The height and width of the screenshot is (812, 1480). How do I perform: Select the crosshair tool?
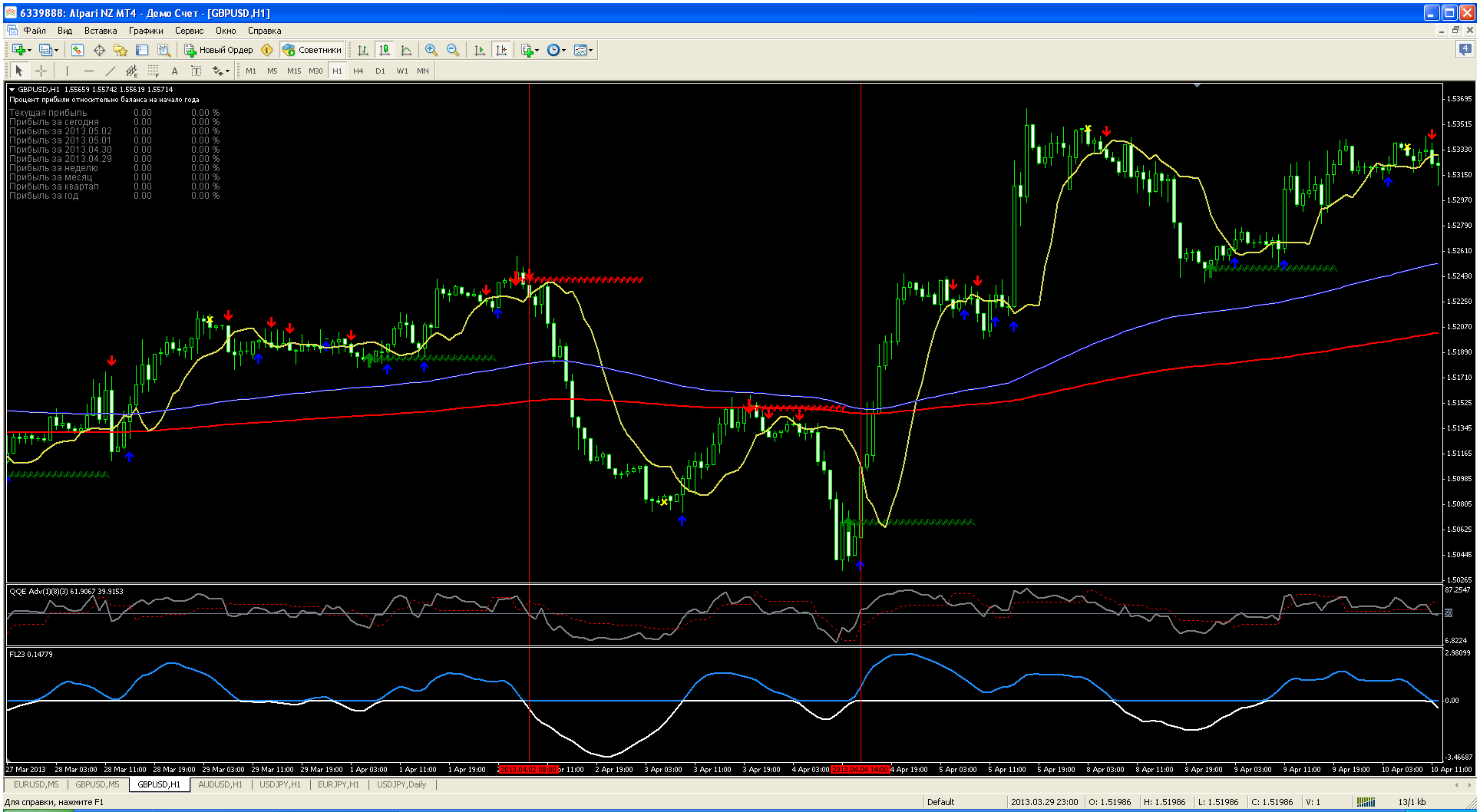click(x=41, y=71)
